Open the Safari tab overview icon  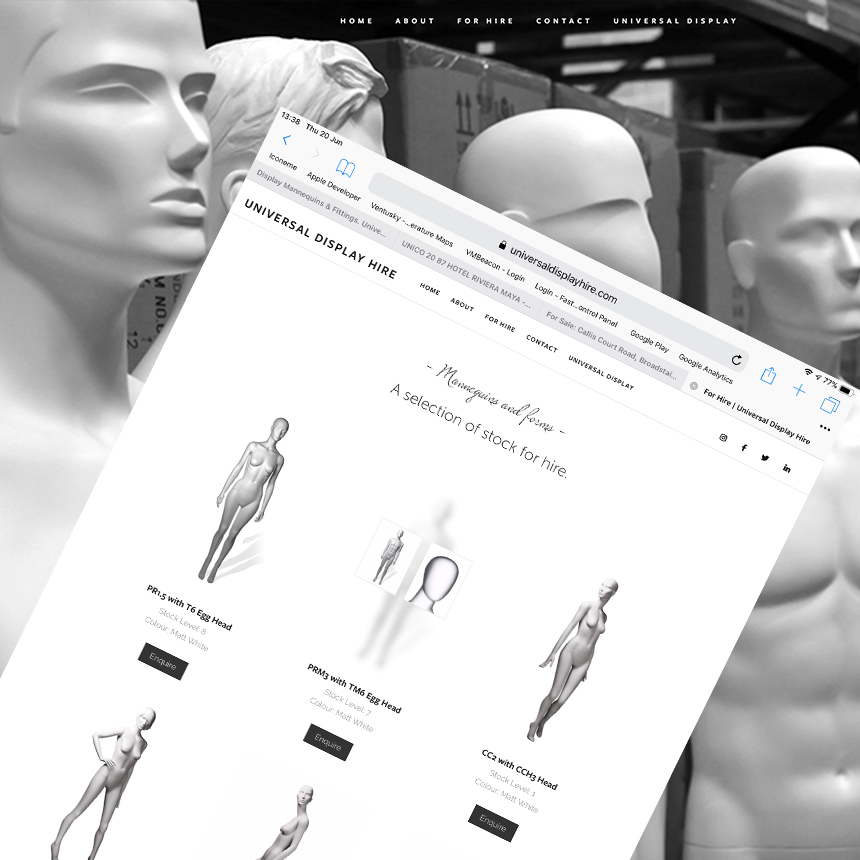[829, 405]
